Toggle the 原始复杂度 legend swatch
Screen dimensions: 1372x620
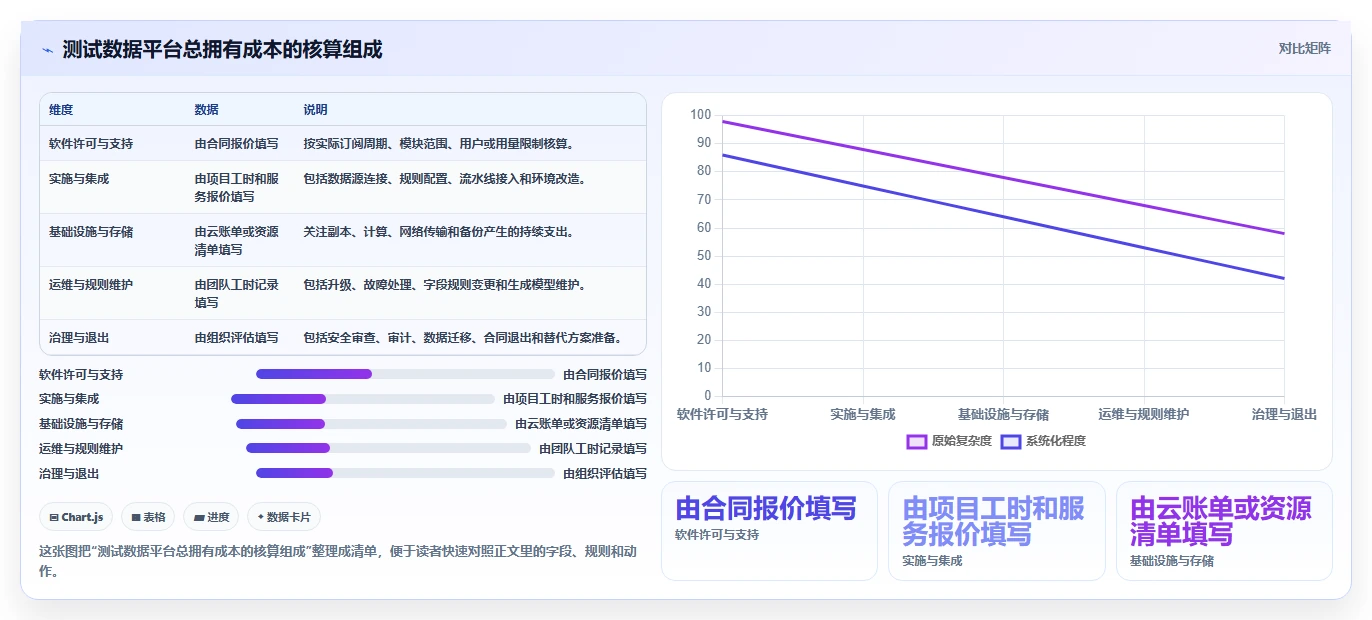click(x=917, y=441)
